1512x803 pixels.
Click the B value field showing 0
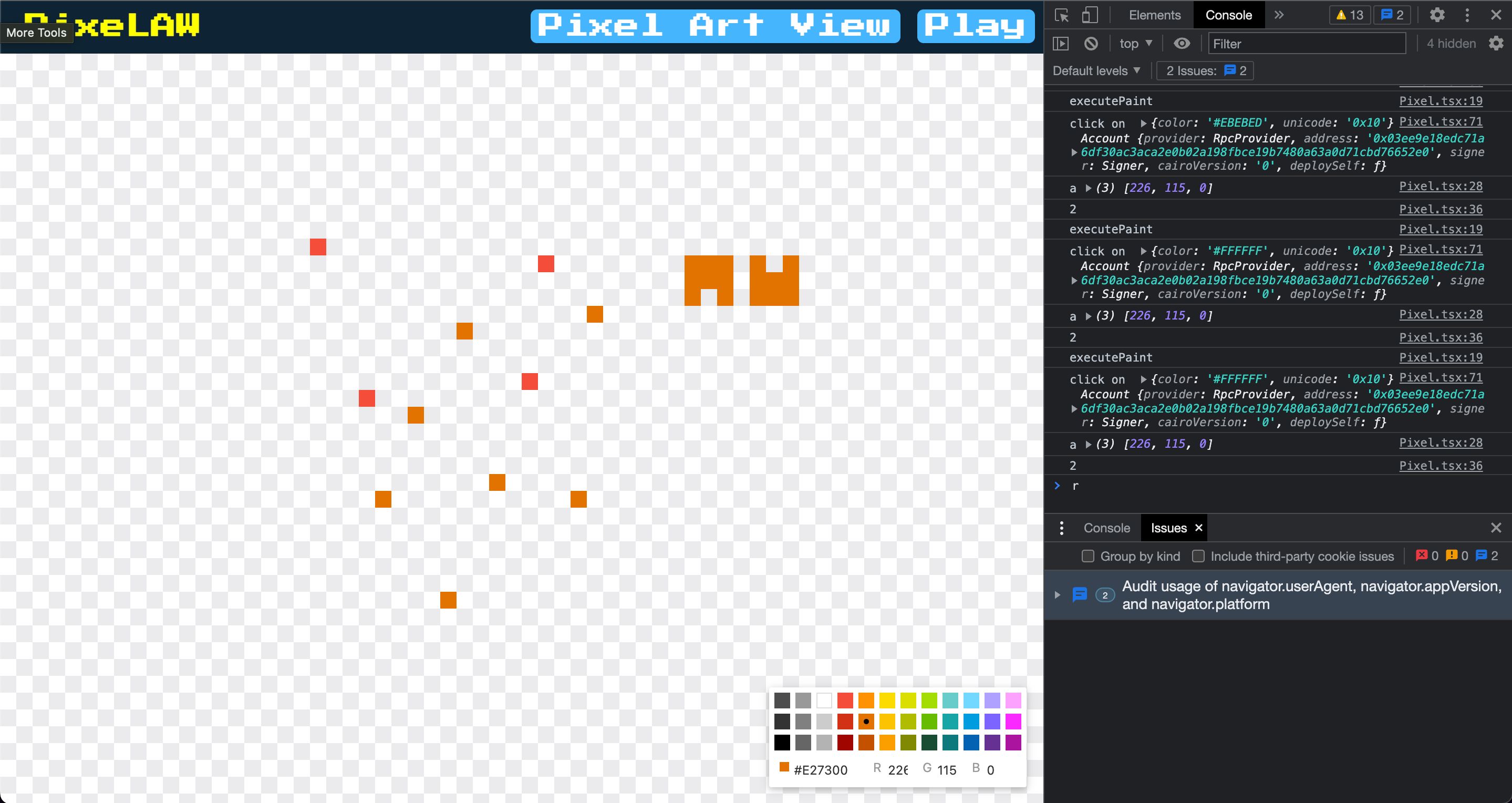click(990, 769)
